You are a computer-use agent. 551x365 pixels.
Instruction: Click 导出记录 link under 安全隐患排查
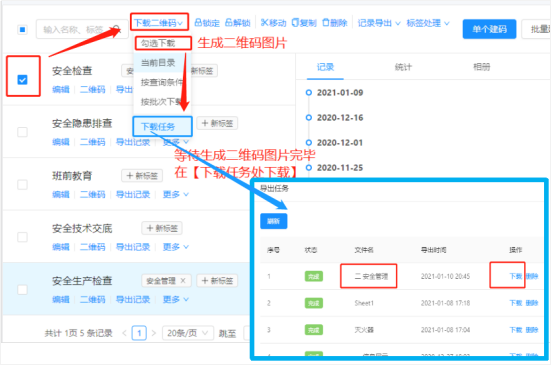coord(133,142)
